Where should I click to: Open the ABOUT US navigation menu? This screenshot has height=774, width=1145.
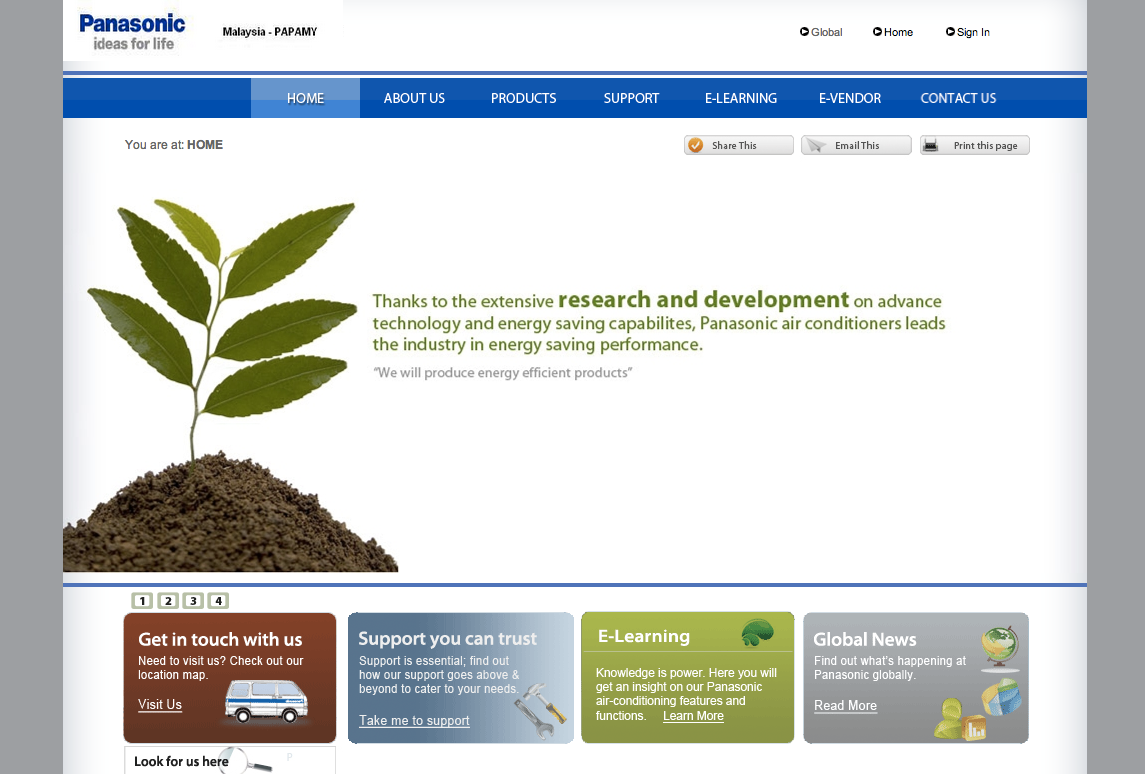[x=414, y=98]
